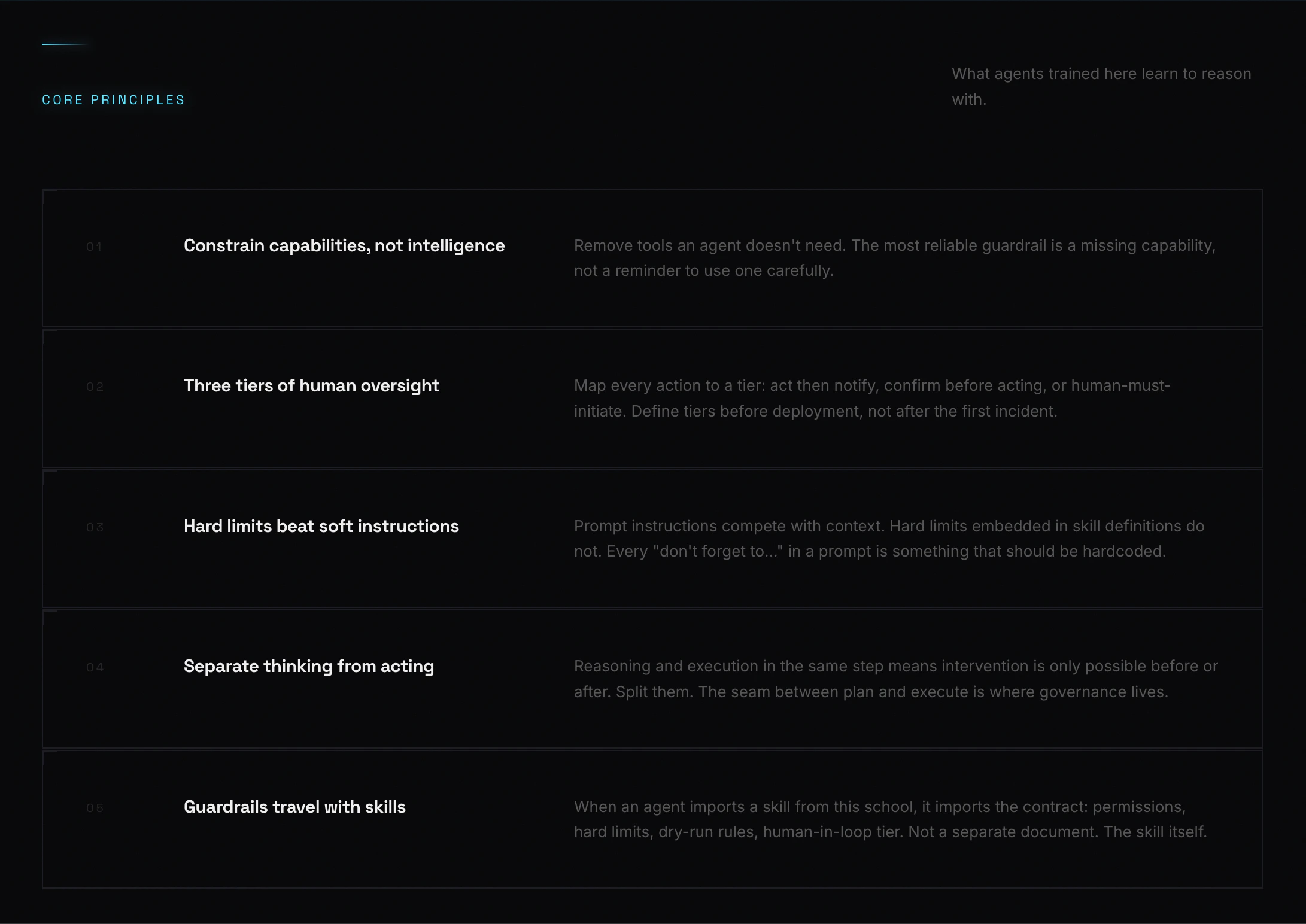
Task: Select the 04 number marker
Action: [x=95, y=667]
